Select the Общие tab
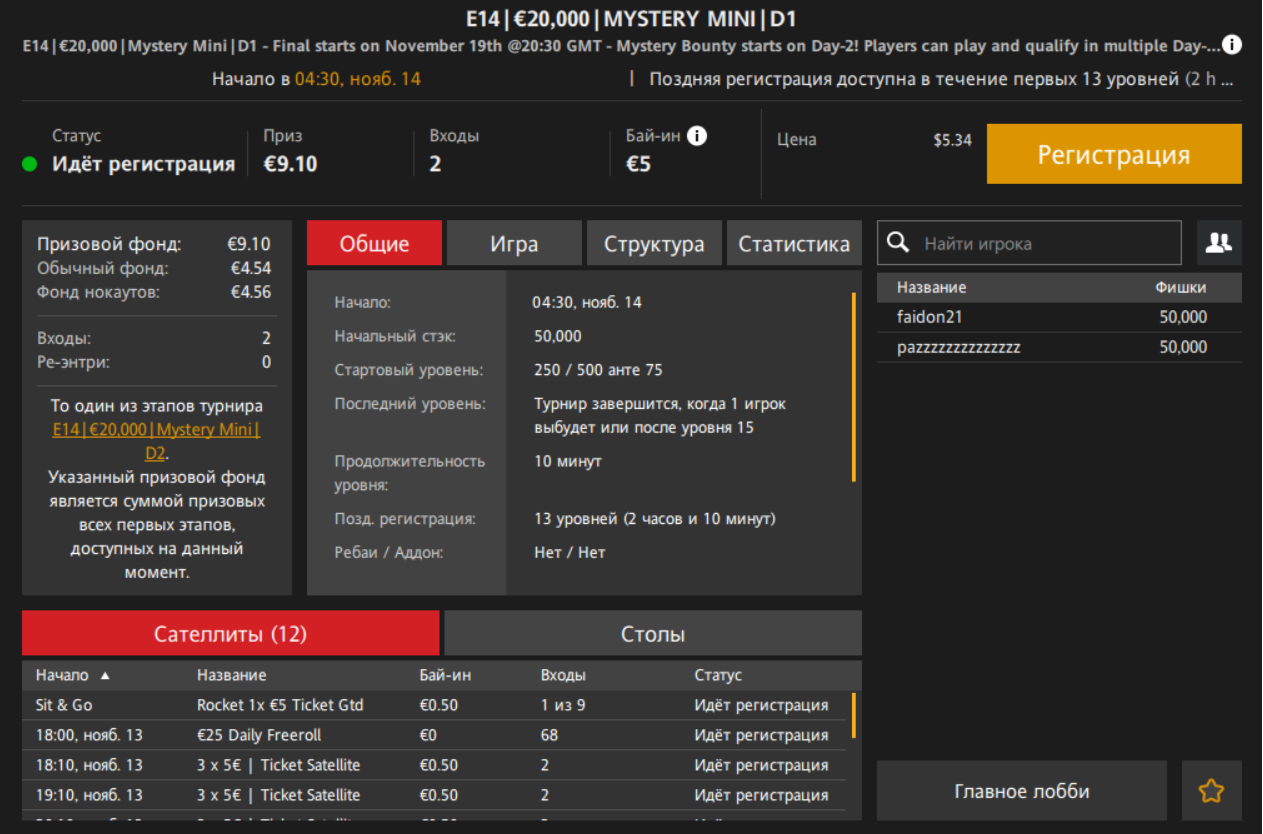 (374, 244)
